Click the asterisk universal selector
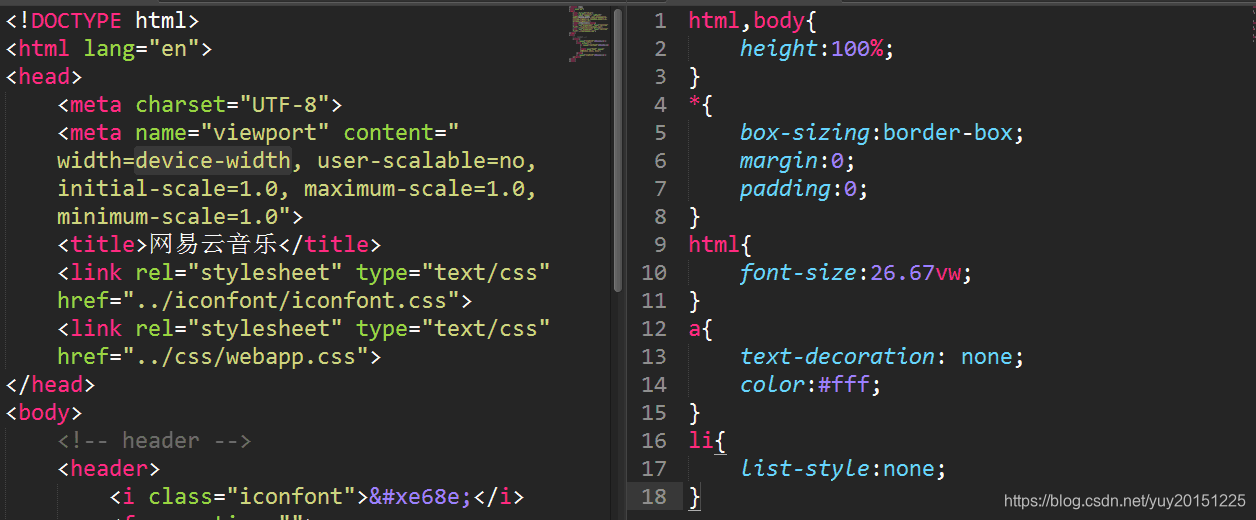The width and height of the screenshot is (1256, 520). 694,103
